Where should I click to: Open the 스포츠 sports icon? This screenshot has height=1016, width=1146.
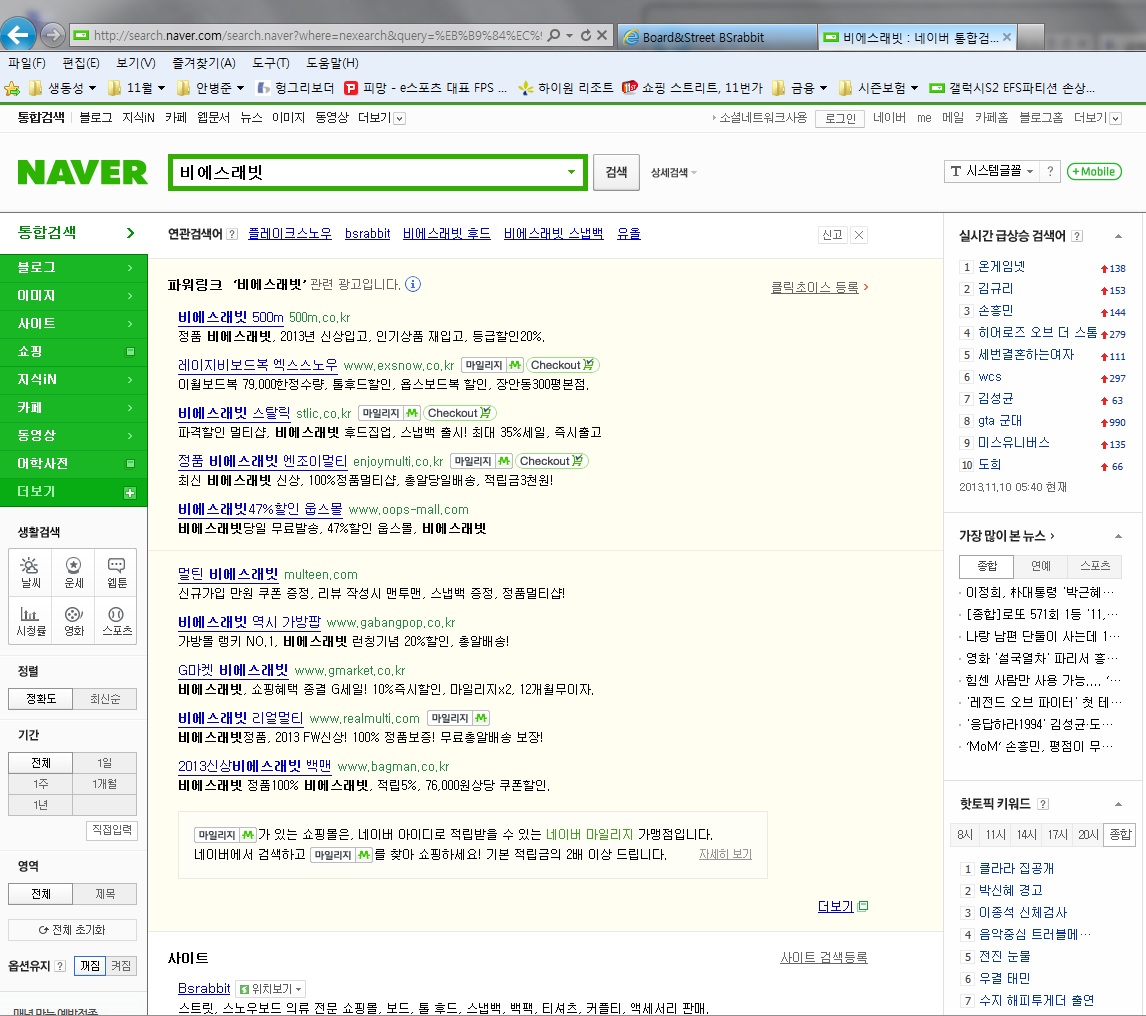(x=117, y=621)
